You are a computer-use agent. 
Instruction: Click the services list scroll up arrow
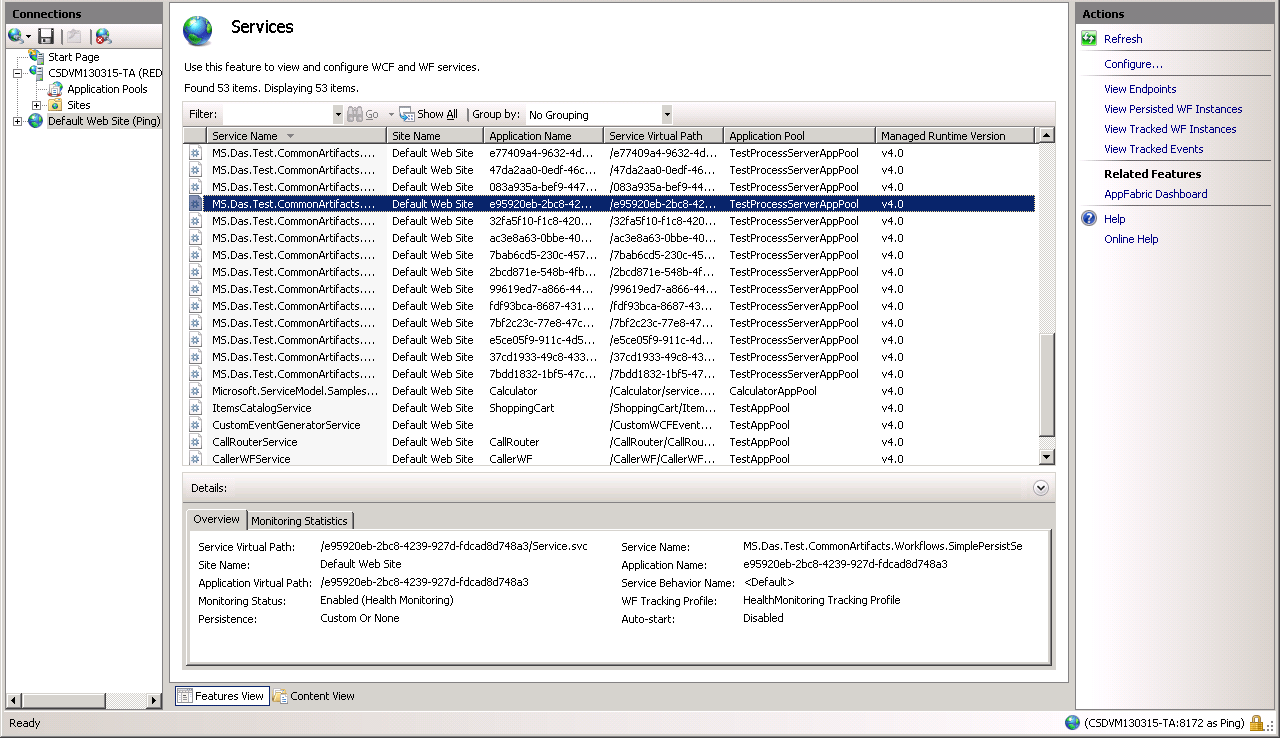[x=1047, y=135]
